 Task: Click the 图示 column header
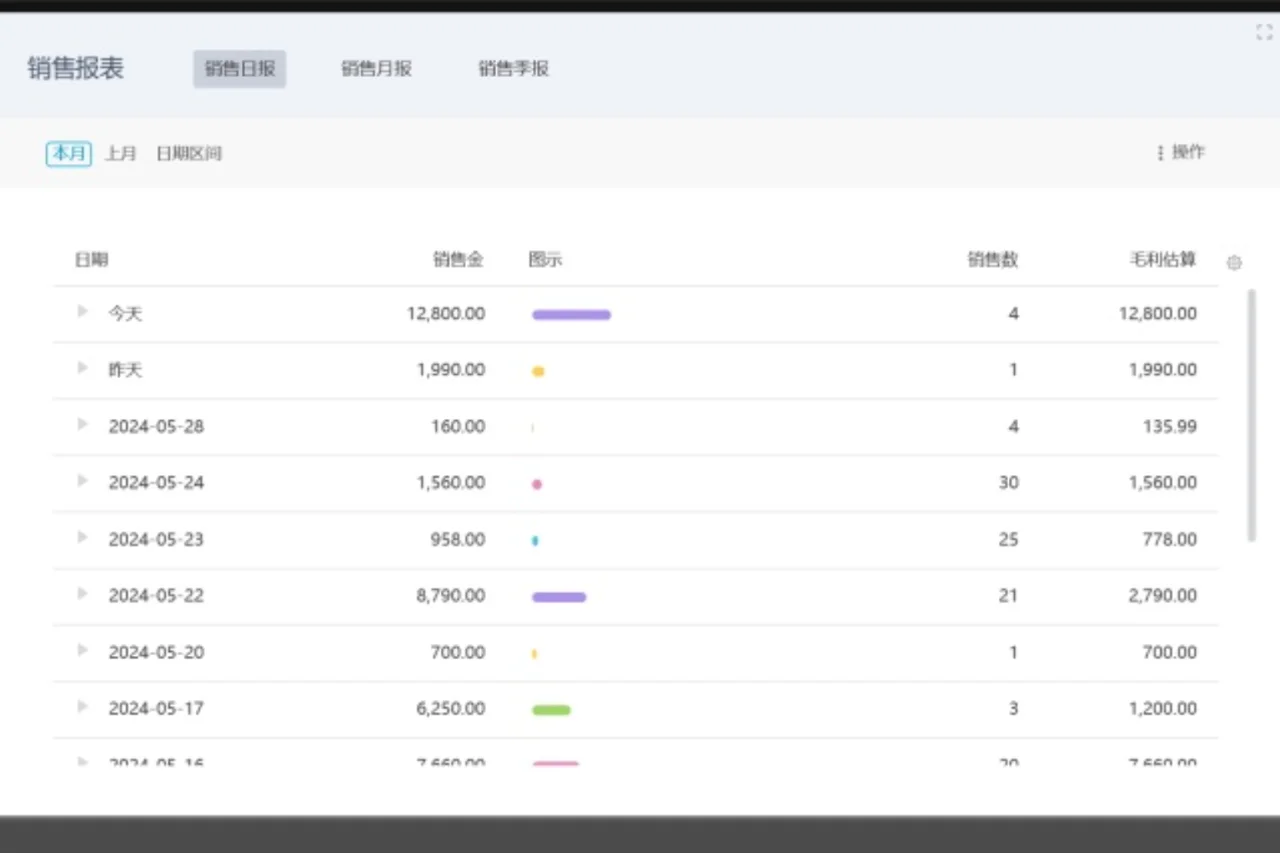tap(546, 260)
